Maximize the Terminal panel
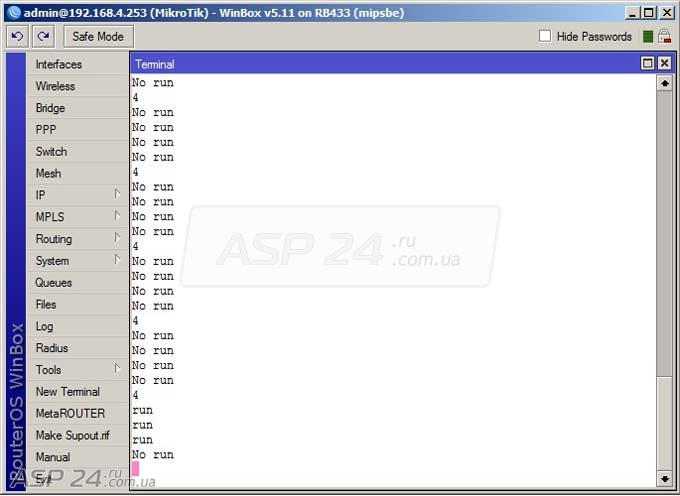 647,64
